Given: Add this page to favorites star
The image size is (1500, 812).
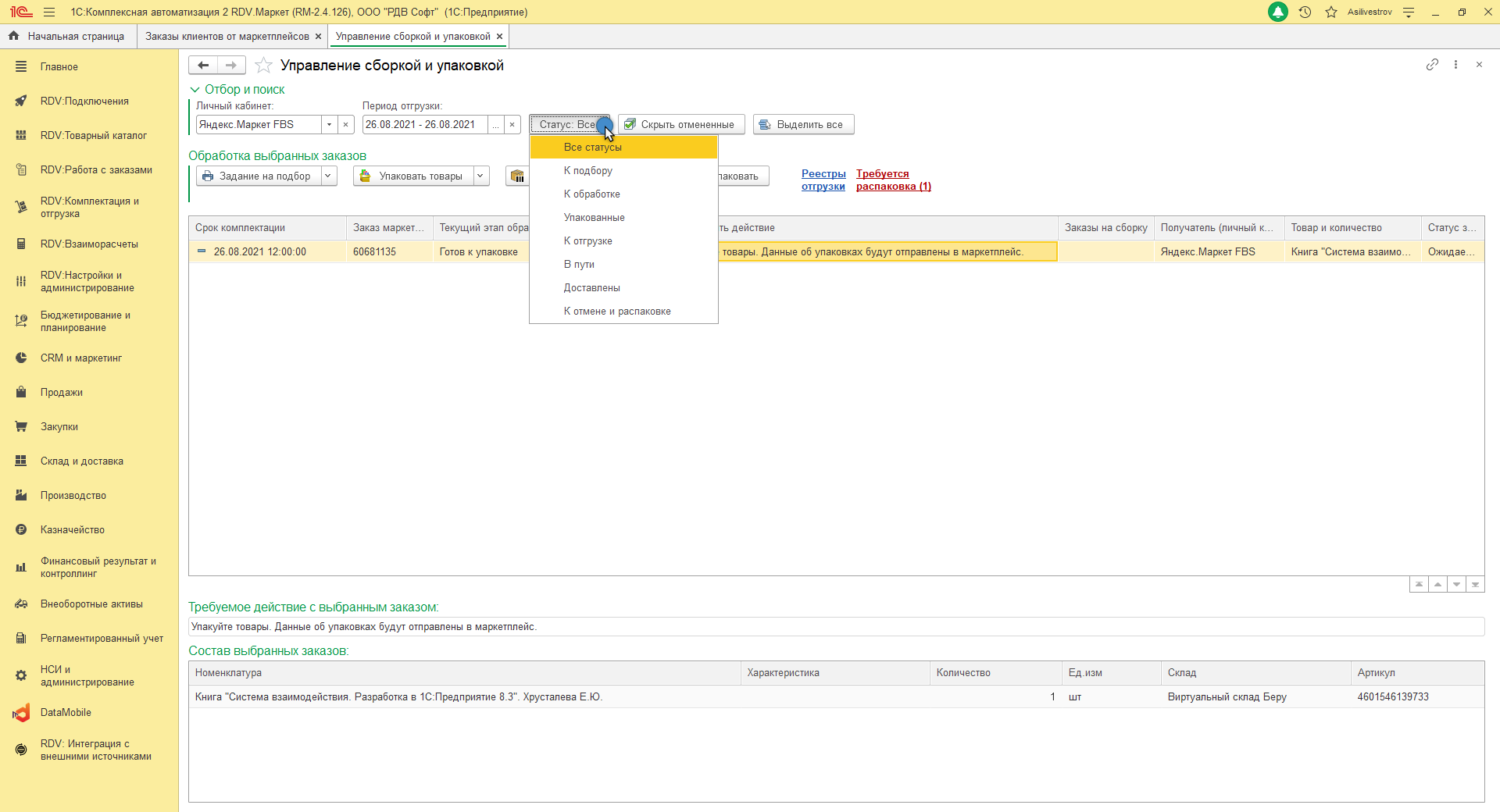Looking at the screenshot, I should point(264,66).
